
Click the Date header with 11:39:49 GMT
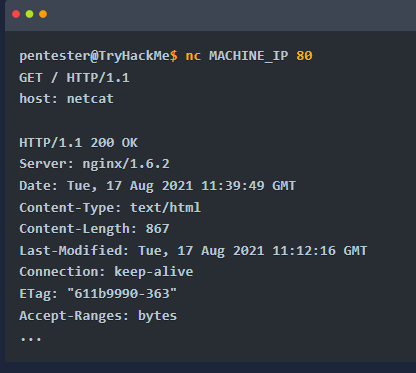click(x=157, y=186)
